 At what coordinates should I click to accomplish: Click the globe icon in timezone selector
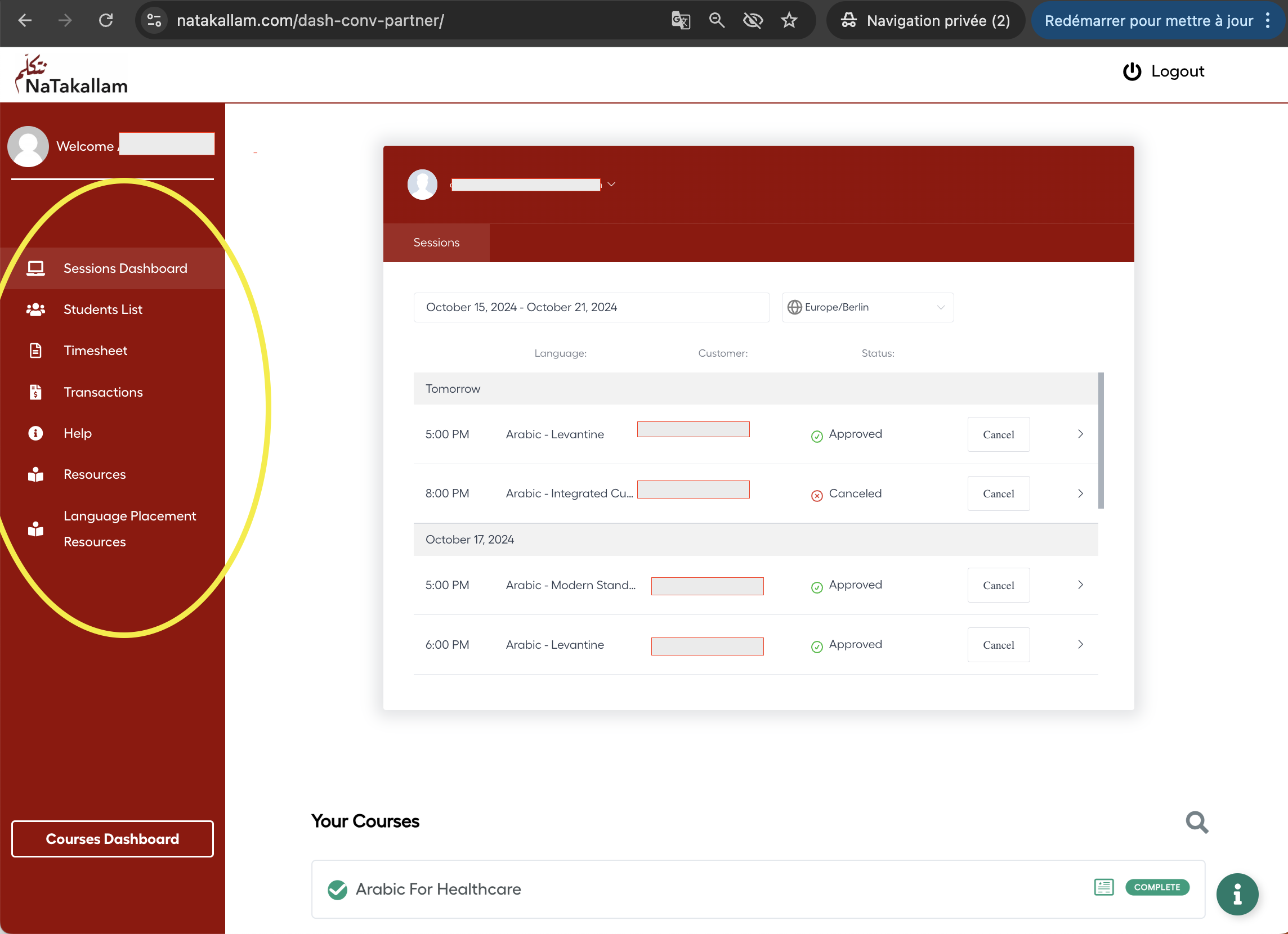pyautogui.click(x=794, y=307)
